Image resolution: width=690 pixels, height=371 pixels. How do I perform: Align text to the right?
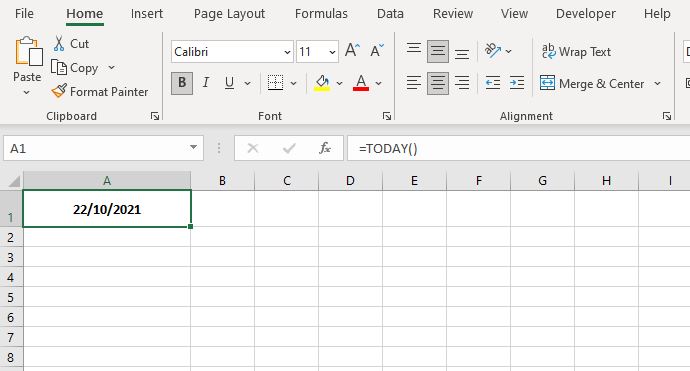(462, 83)
